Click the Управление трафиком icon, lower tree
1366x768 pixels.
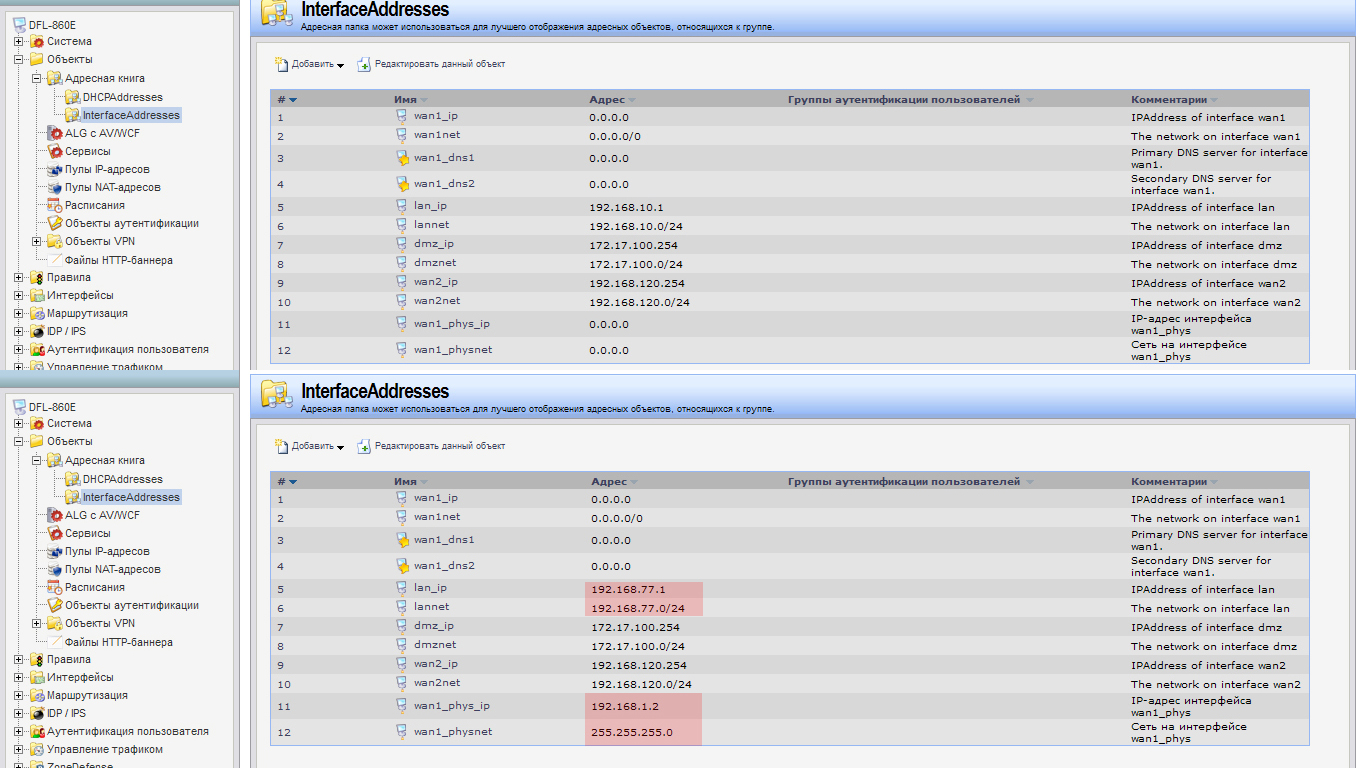coord(37,749)
